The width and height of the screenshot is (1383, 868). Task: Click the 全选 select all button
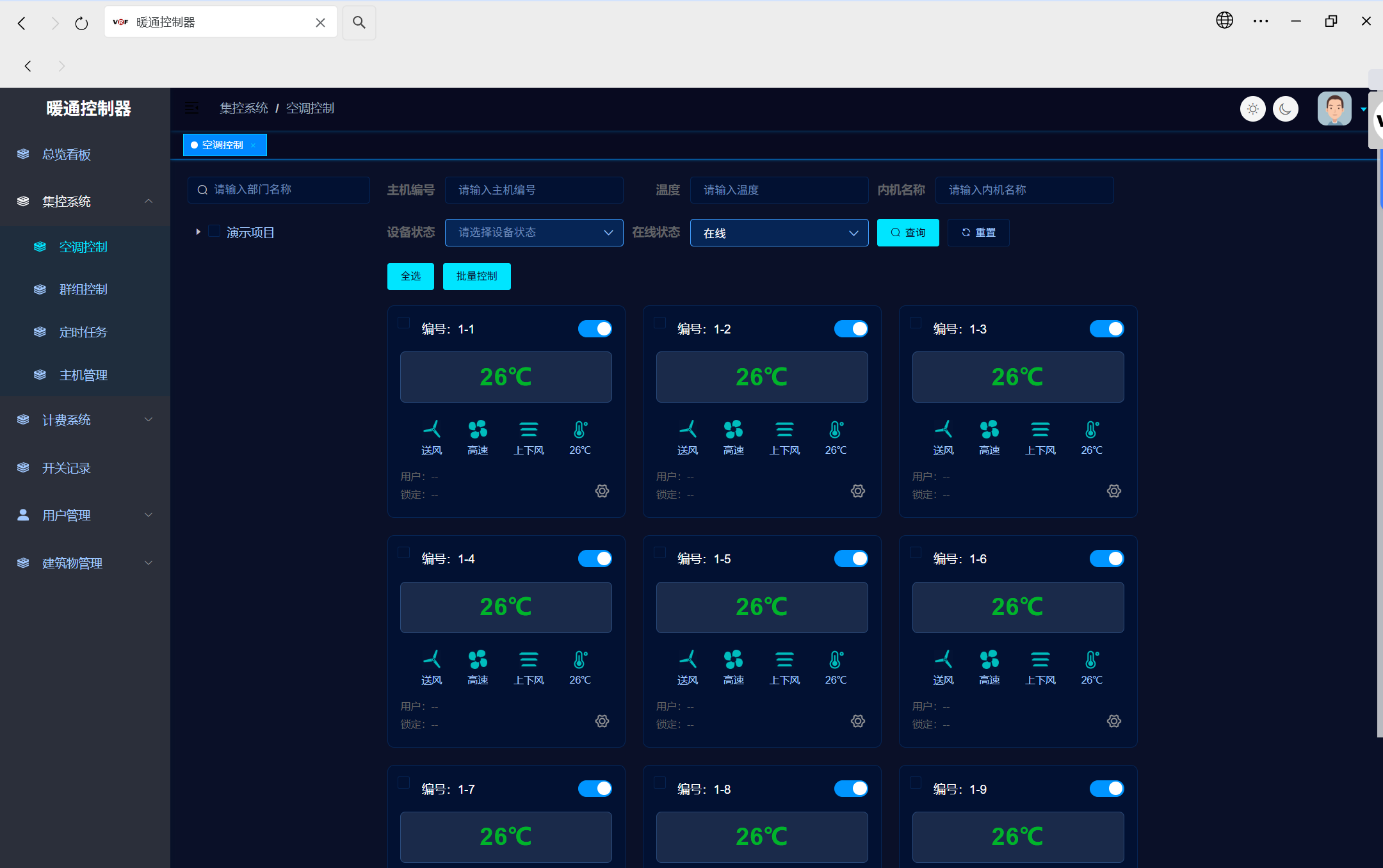click(410, 276)
